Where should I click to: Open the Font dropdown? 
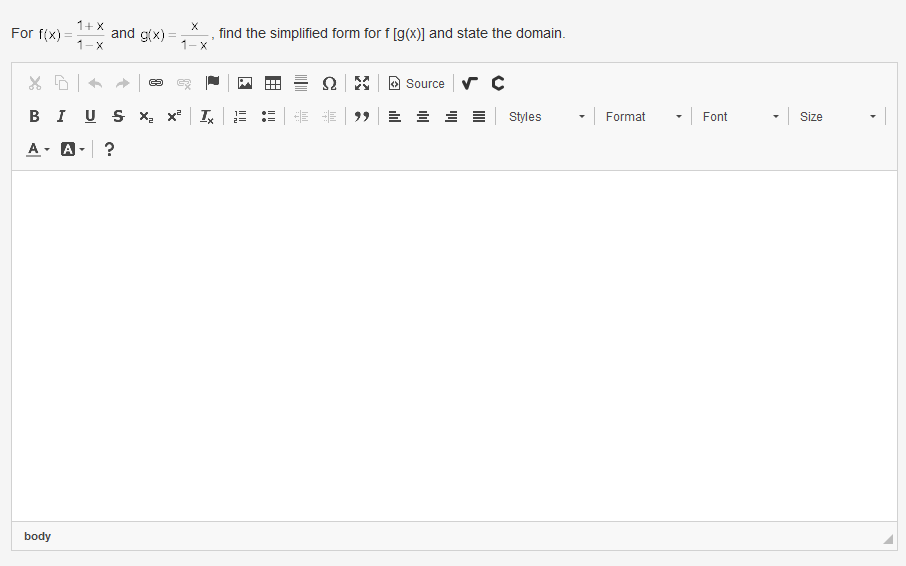pyautogui.click(x=740, y=117)
